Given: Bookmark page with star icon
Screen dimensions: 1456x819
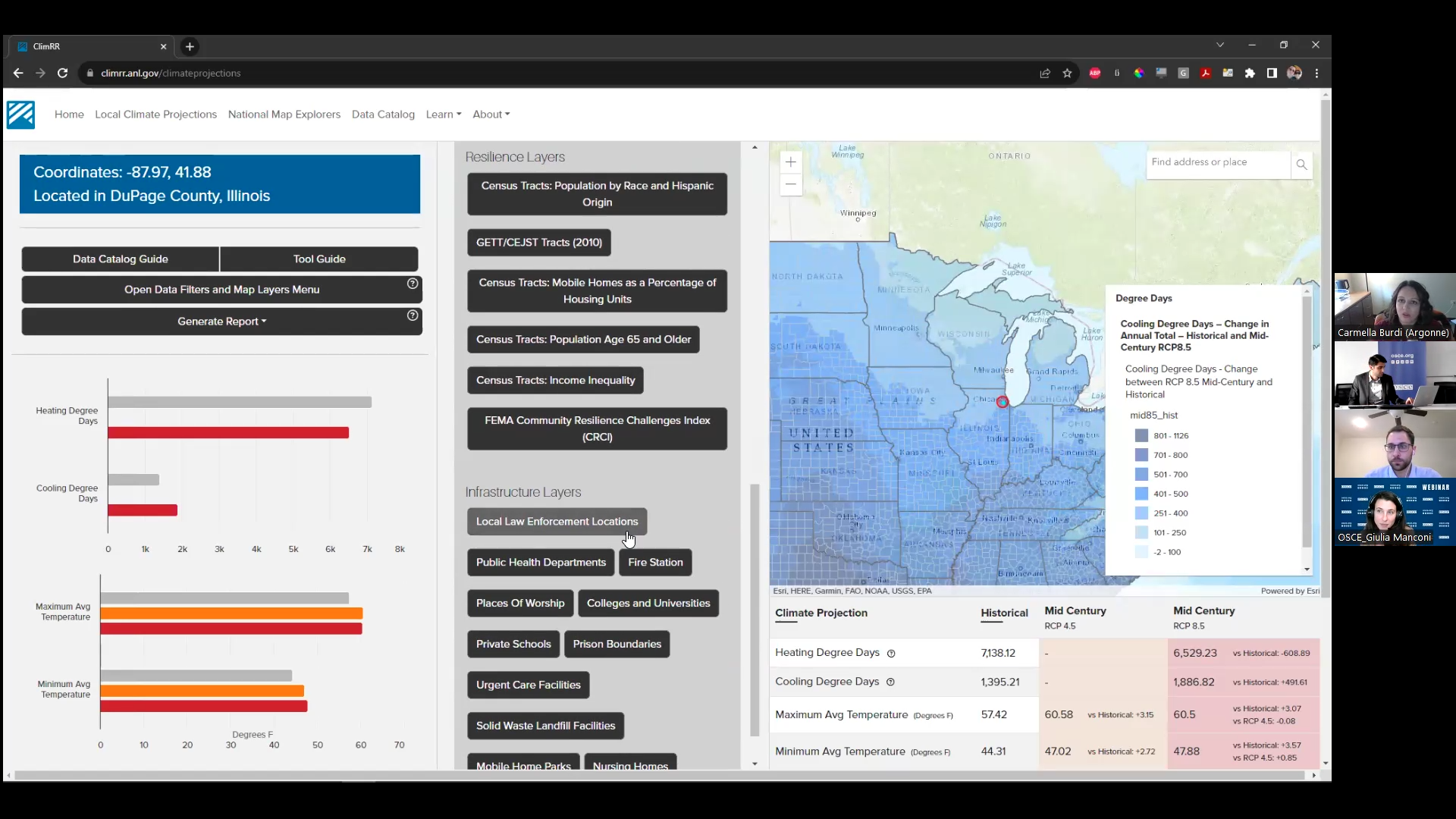Looking at the screenshot, I should [x=1067, y=74].
